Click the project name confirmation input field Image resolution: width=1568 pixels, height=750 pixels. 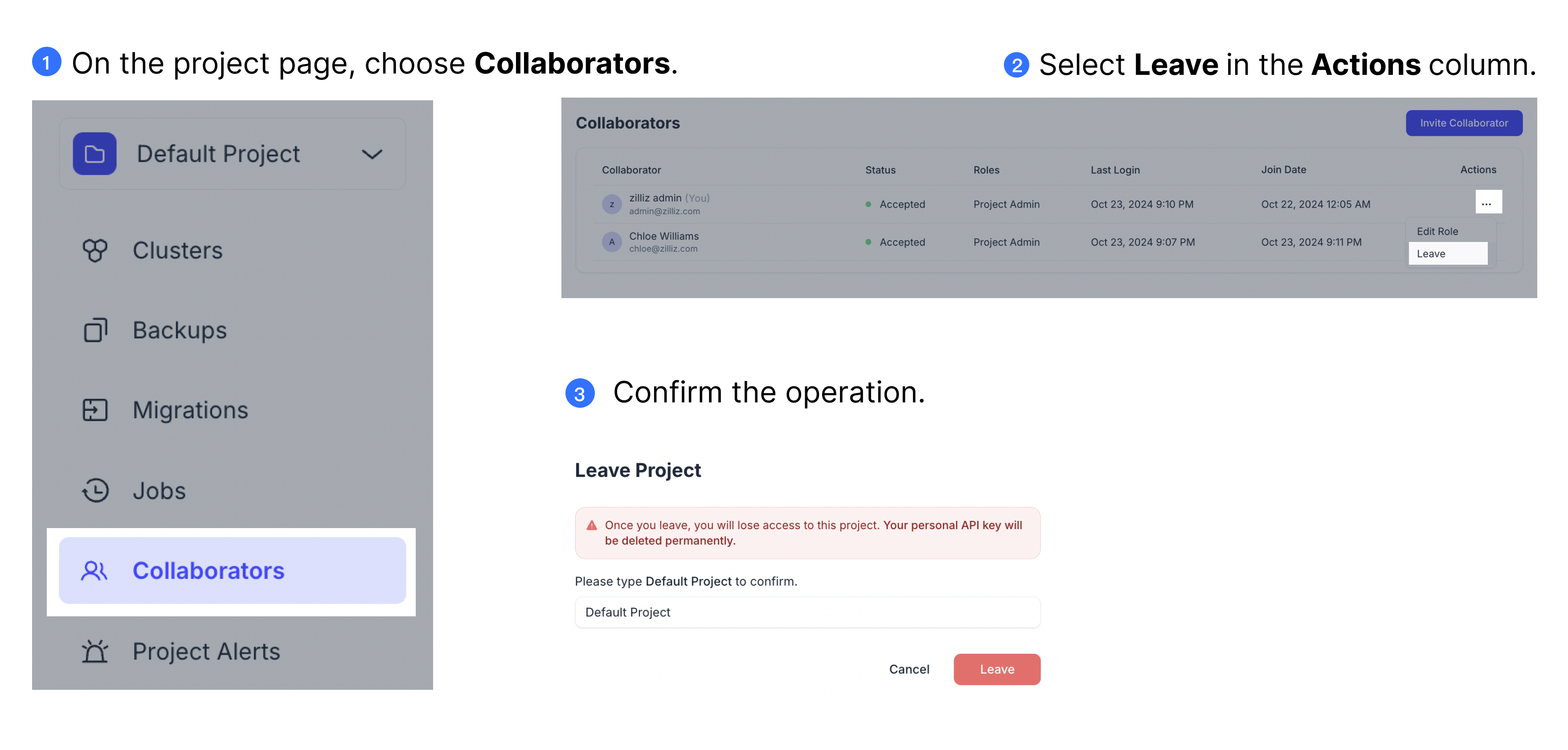(x=807, y=612)
